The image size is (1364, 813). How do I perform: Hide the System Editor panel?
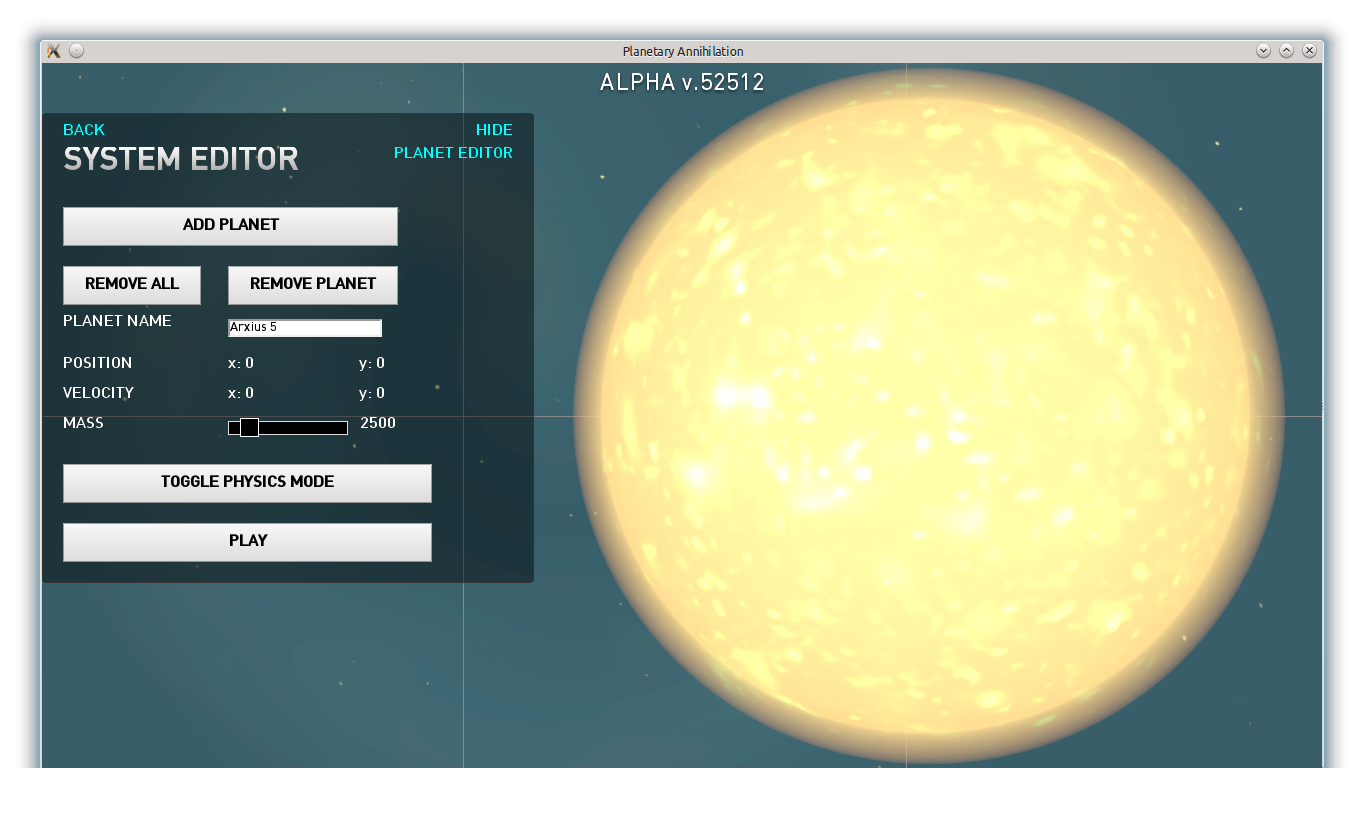[494, 130]
